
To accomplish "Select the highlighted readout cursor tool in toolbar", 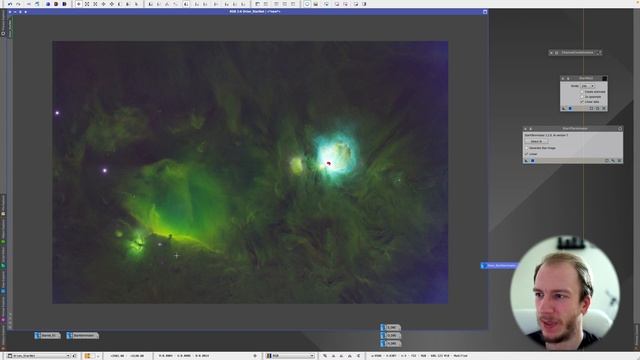I will point(78,4).
